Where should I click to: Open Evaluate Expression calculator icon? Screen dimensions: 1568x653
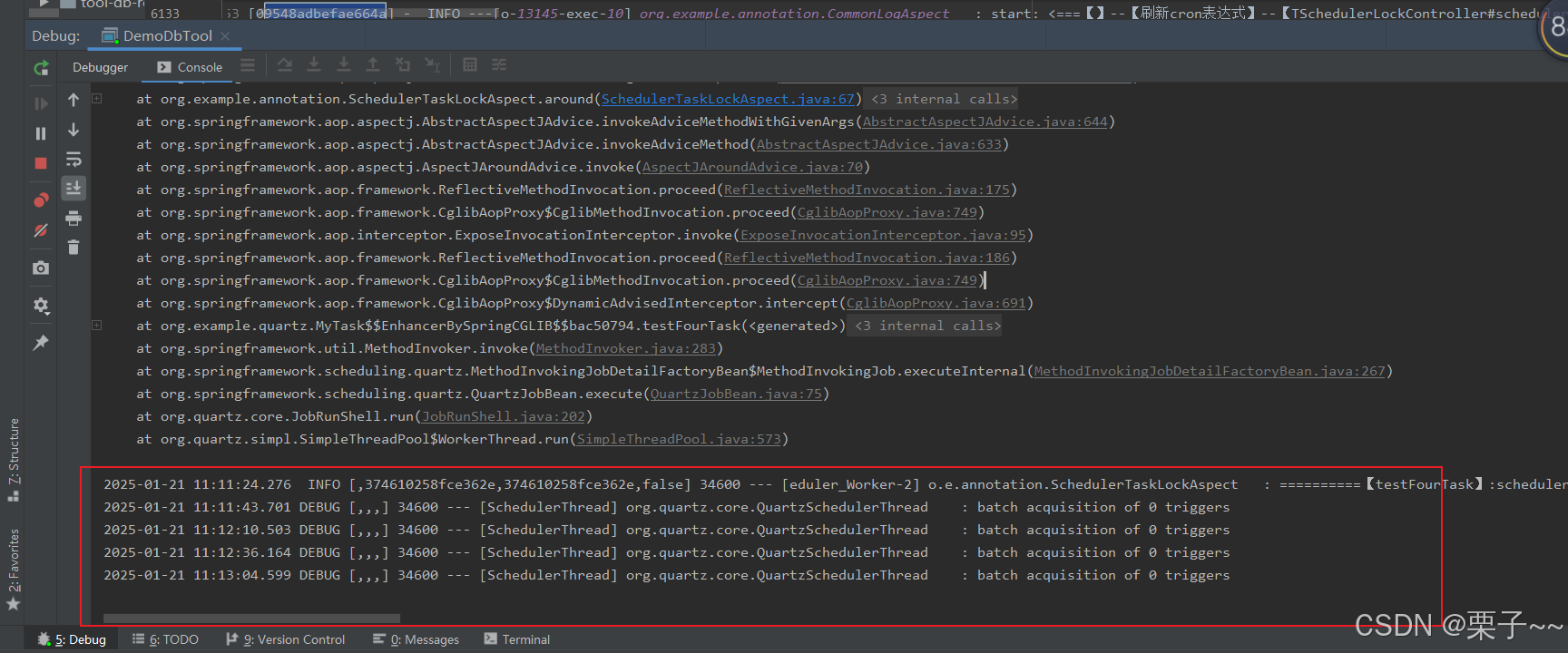(470, 65)
